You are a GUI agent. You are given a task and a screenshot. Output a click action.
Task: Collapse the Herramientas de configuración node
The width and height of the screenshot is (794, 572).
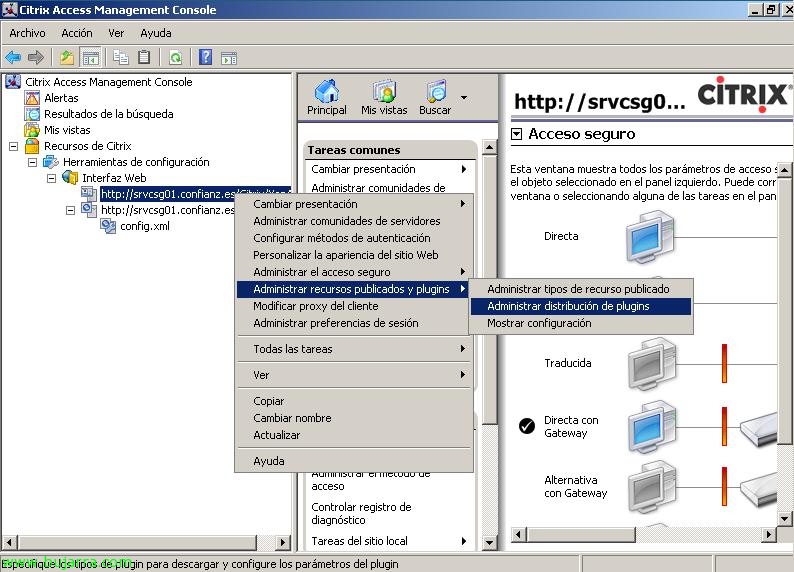[32, 162]
